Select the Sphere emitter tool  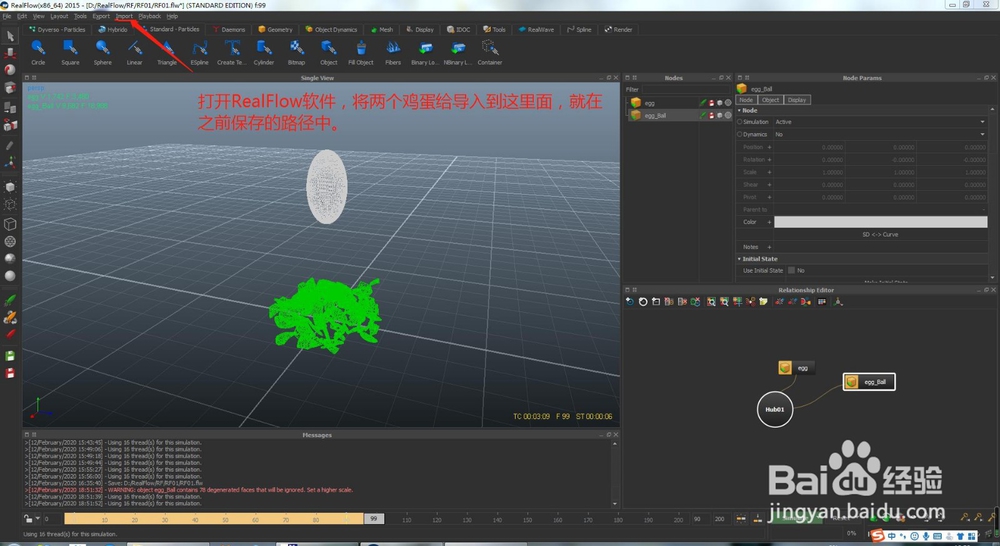click(x=102, y=52)
